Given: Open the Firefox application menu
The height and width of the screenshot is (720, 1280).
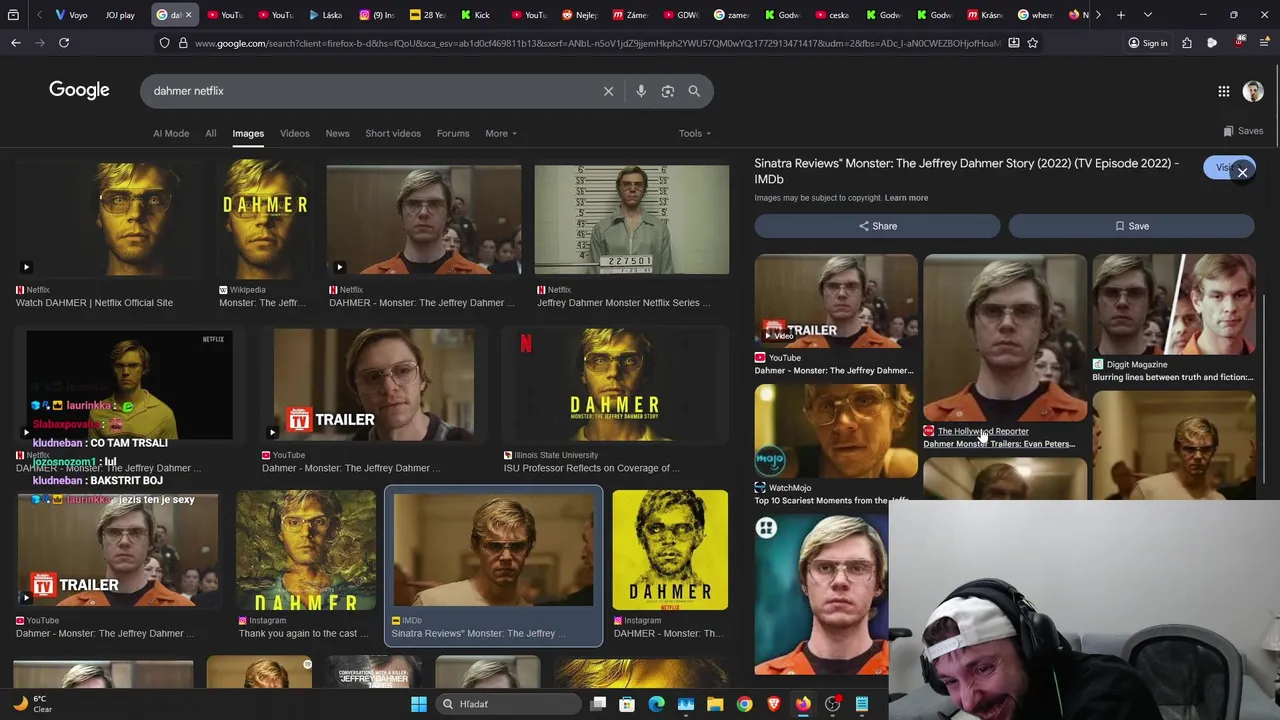Looking at the screenshot, I should point(1263,43).
